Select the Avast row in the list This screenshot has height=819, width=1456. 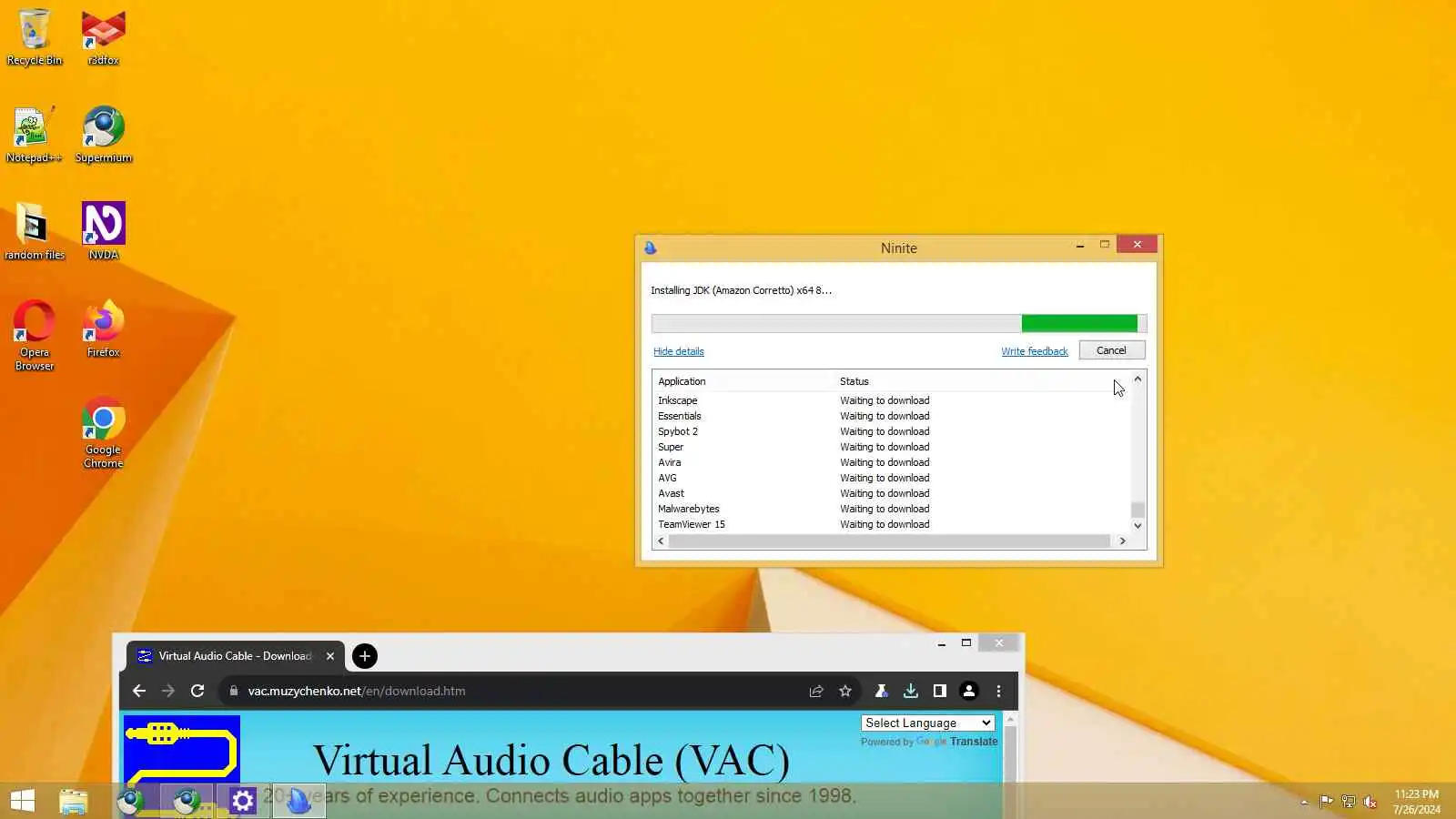tap(892, 493)
